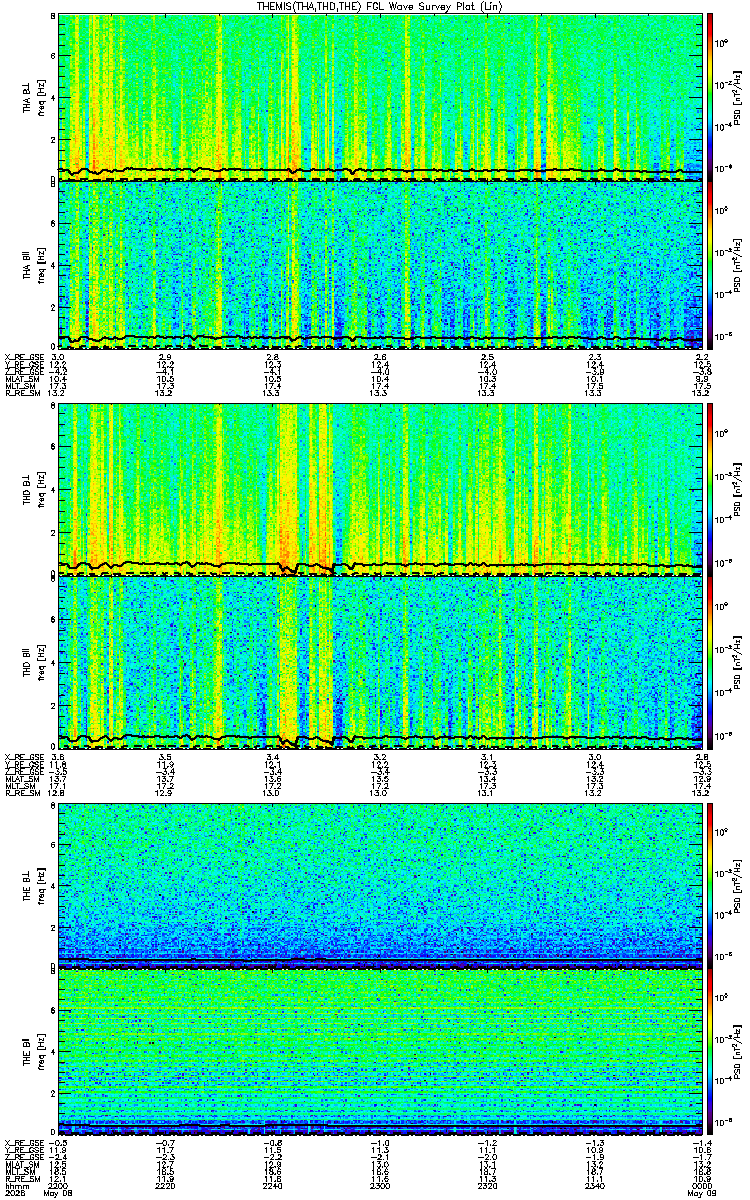Click the THE B perpendicular spectrogram panel

[x=380, y=884]
